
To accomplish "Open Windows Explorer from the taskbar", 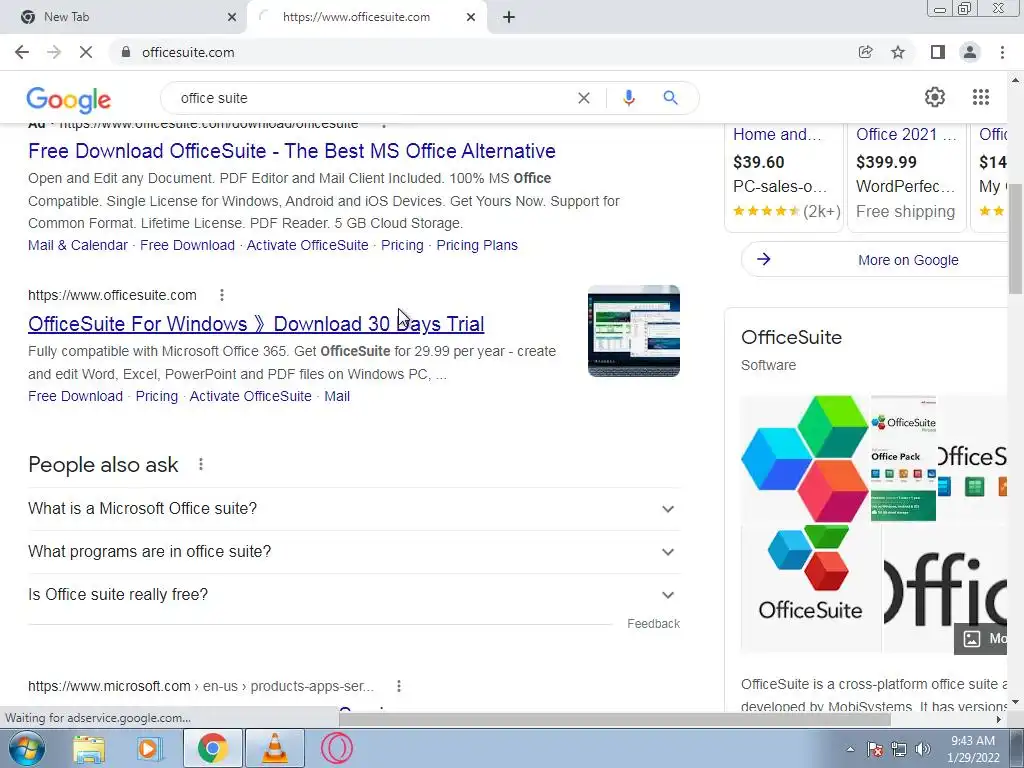I will [x=89, y=748].
